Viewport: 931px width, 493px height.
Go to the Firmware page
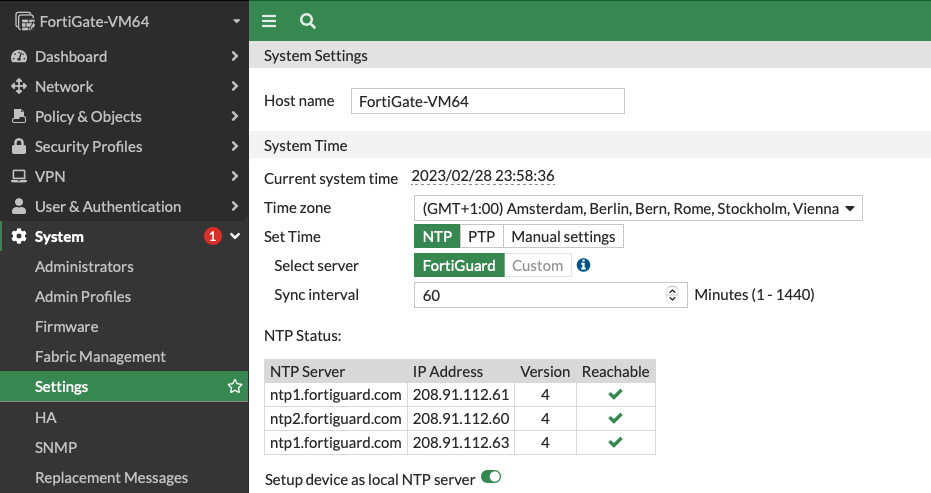click(x=66, y=327)
